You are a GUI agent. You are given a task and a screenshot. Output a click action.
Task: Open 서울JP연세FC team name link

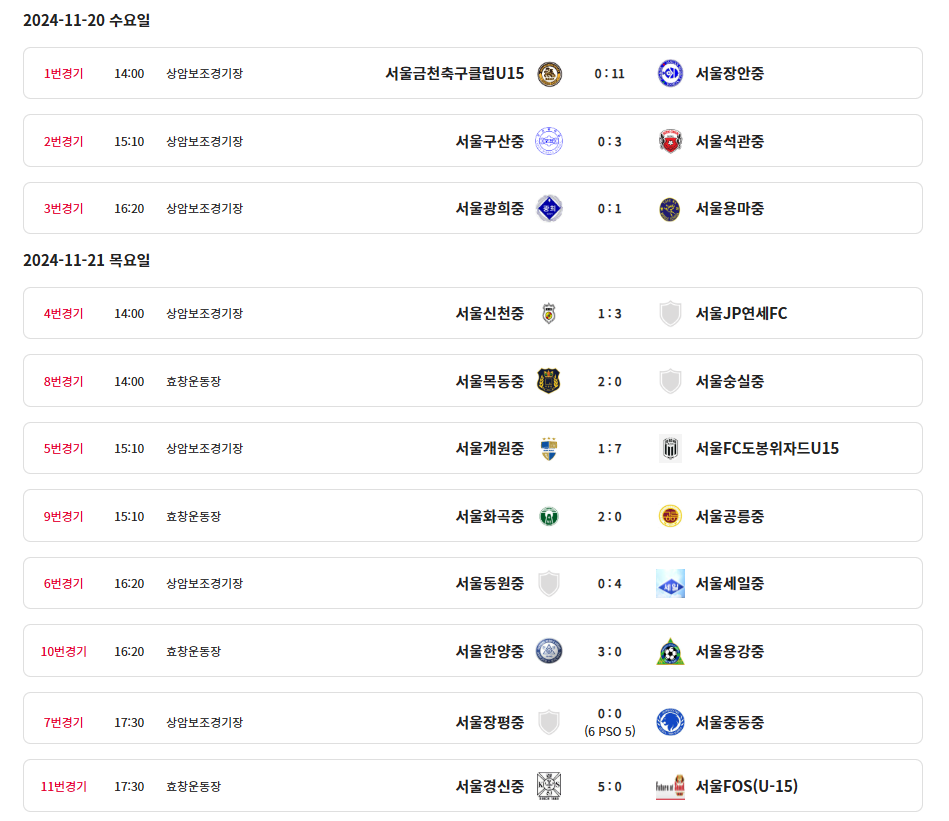click(741, 314)
